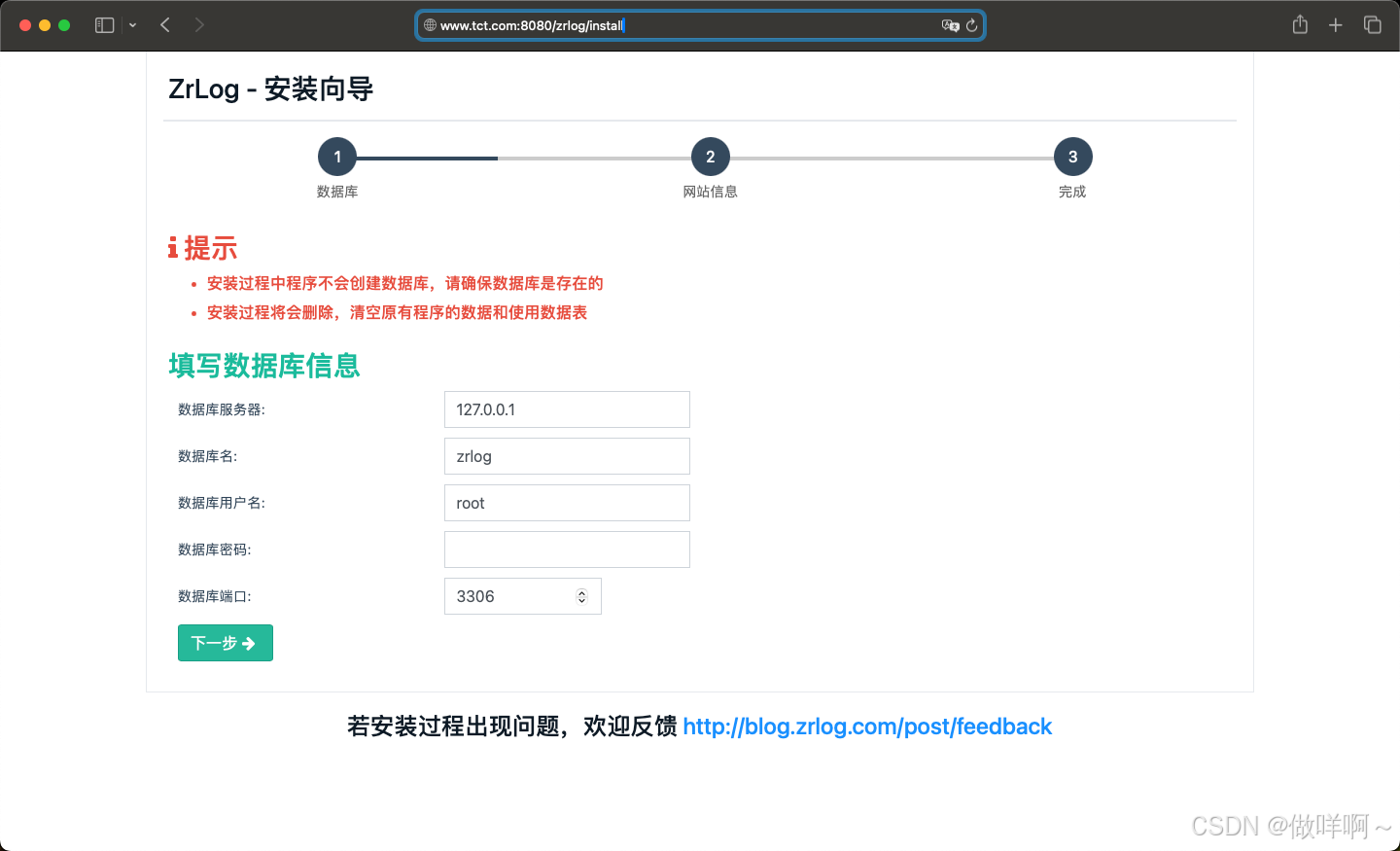
Task: Select step 1 数据库 circle
Action: click(x=337, y=157)
